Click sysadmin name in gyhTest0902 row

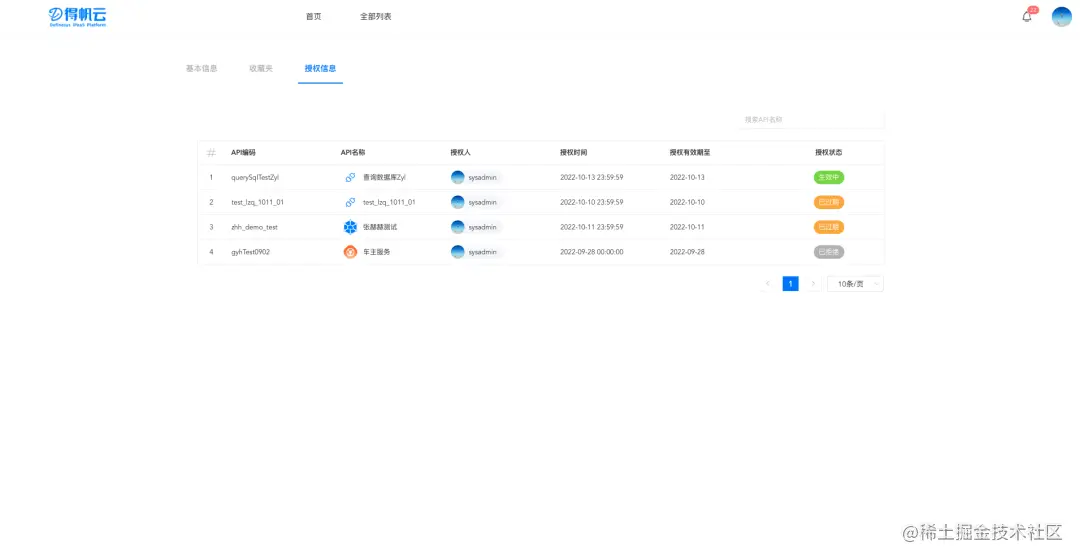(x=482, y=251)
